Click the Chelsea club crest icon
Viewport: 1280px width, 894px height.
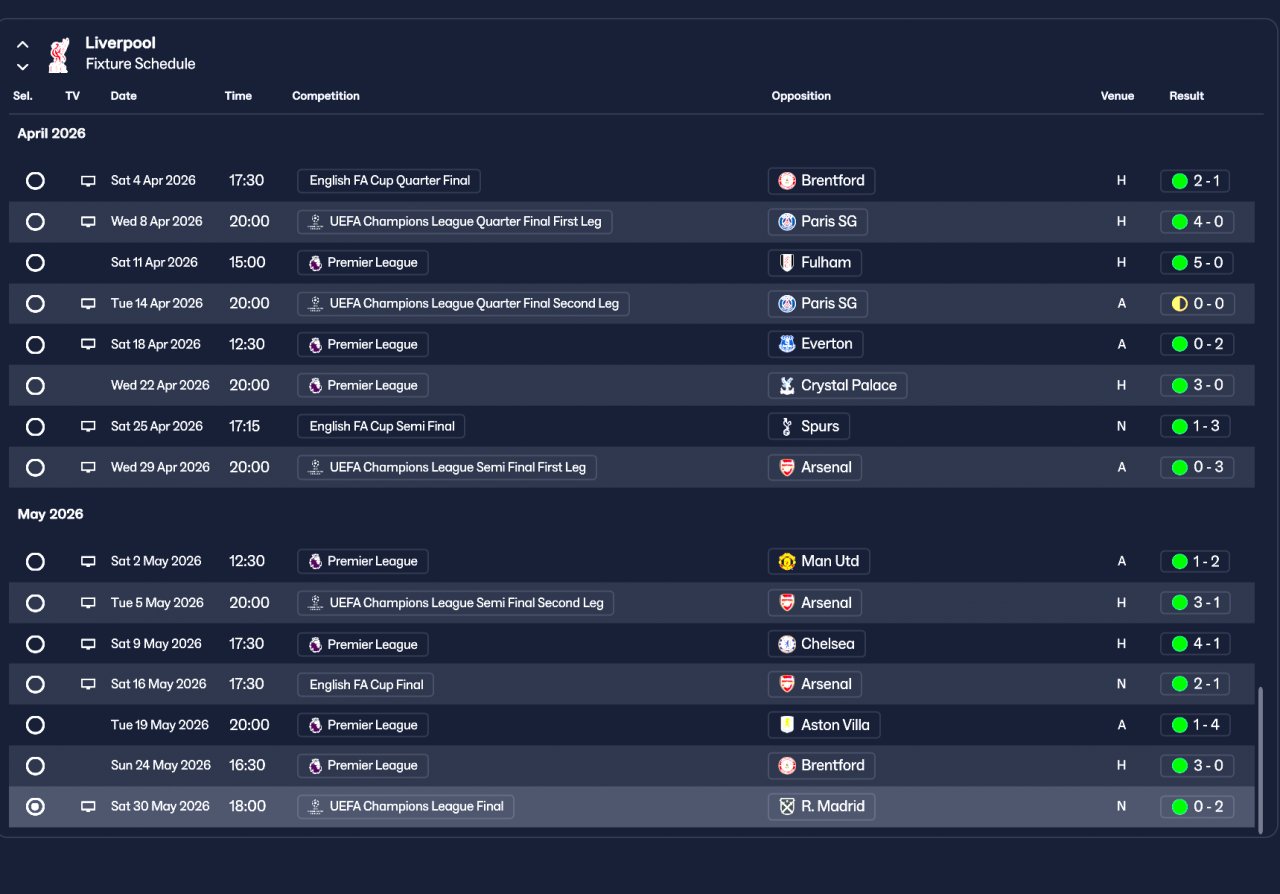pyautogui.click(x=787, y=644)
